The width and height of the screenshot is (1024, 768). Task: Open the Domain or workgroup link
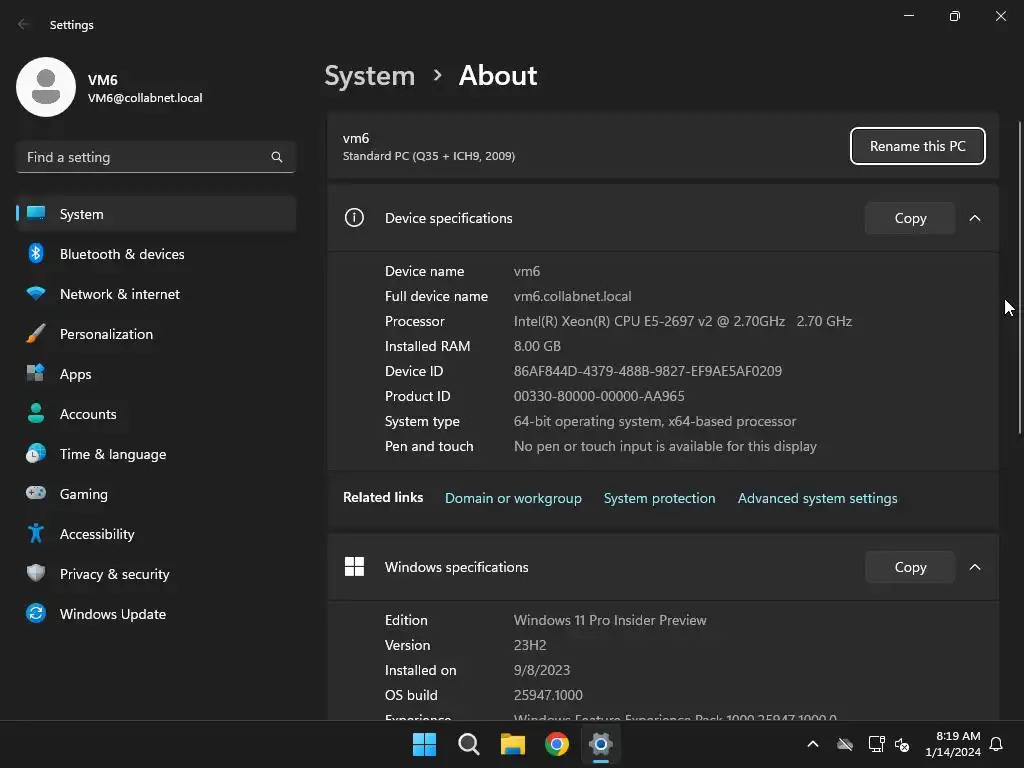[513, 498]
